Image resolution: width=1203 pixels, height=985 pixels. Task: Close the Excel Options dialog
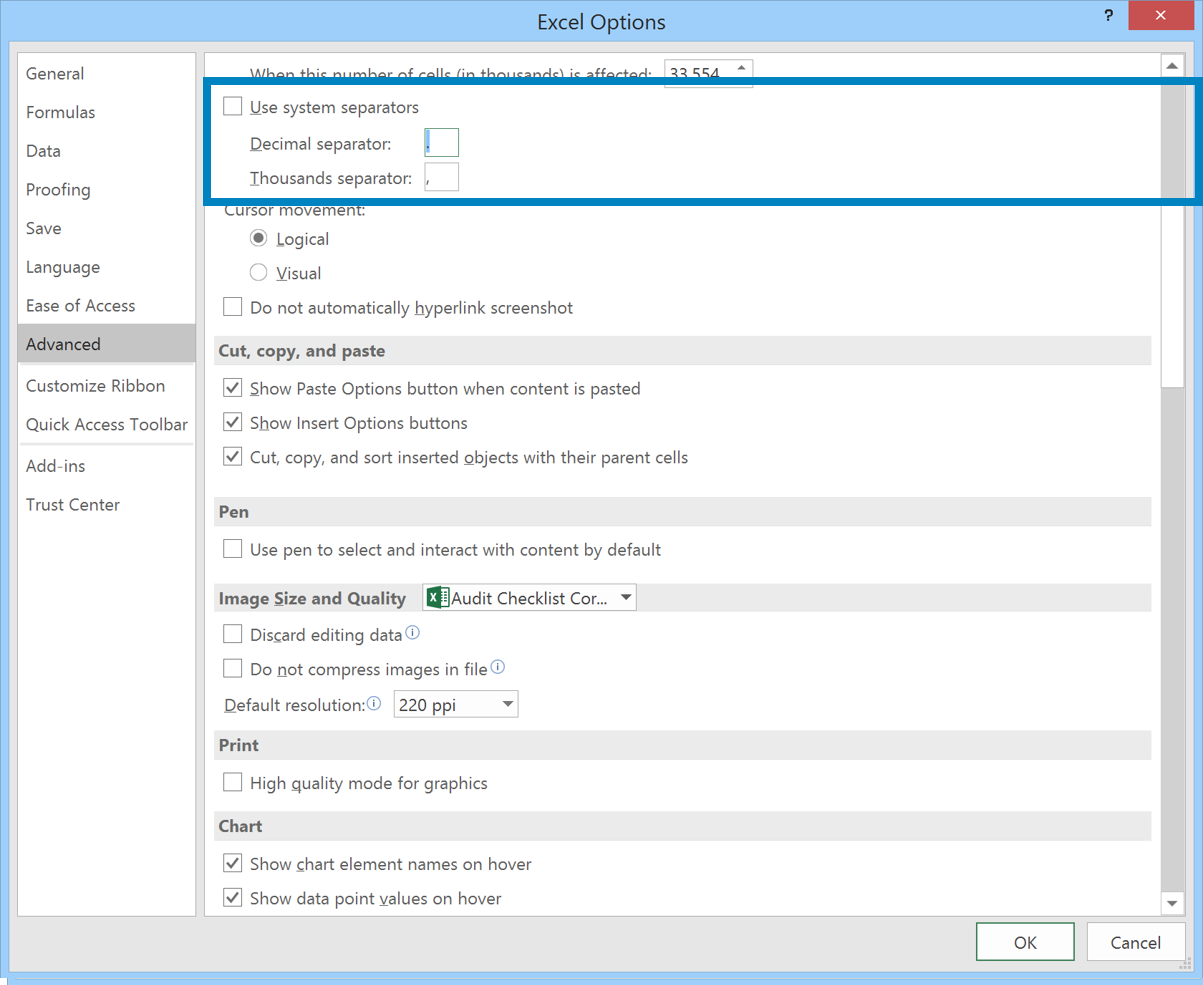pyautogui.click(x=1161, y=16)
